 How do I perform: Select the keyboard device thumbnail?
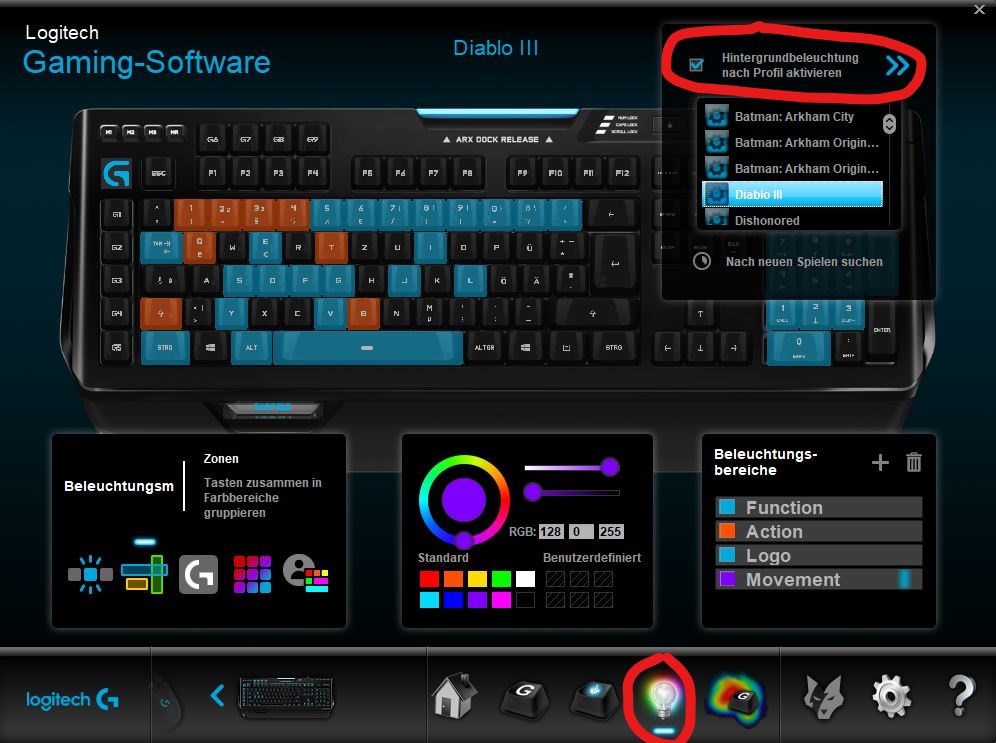click(286, 697)
